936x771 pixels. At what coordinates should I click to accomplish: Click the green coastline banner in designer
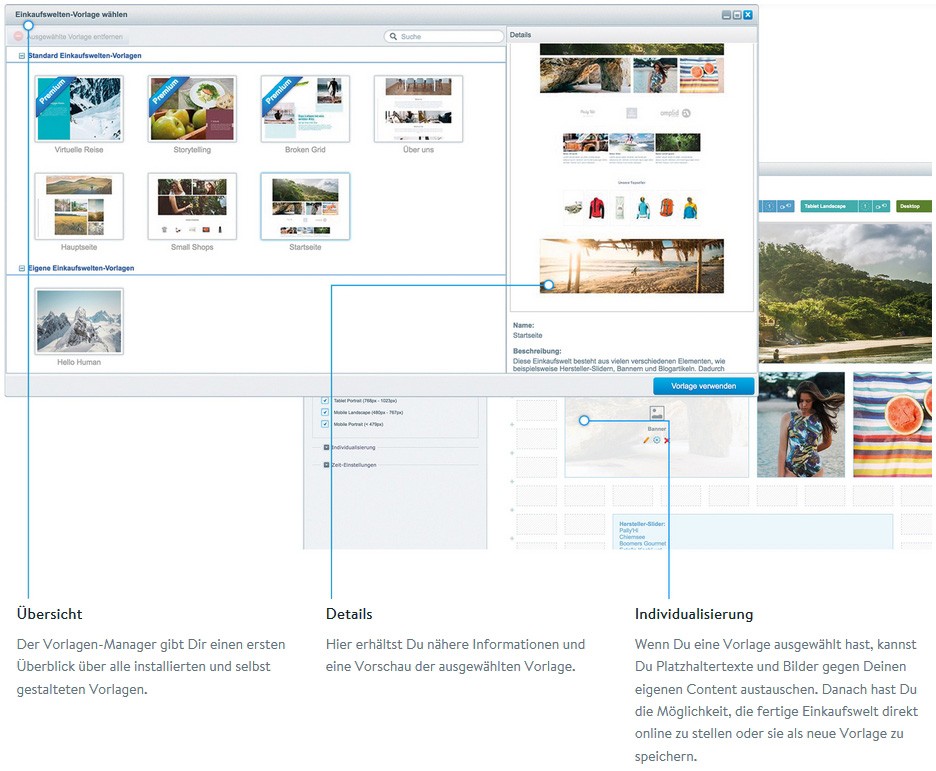pos(845,293)
